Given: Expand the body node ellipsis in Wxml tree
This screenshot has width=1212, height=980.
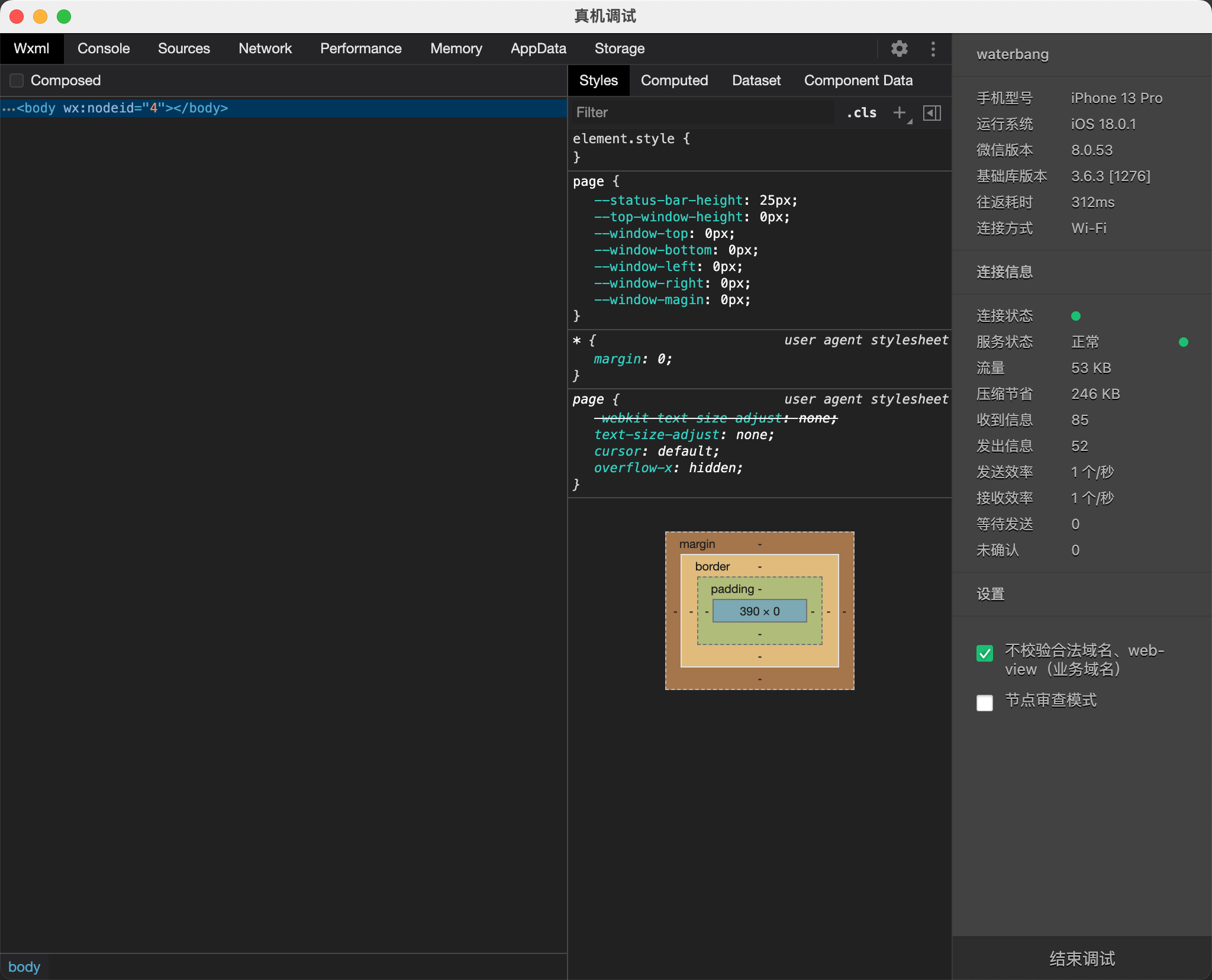Looking at the screenshot, I should (x=8, y=108).
